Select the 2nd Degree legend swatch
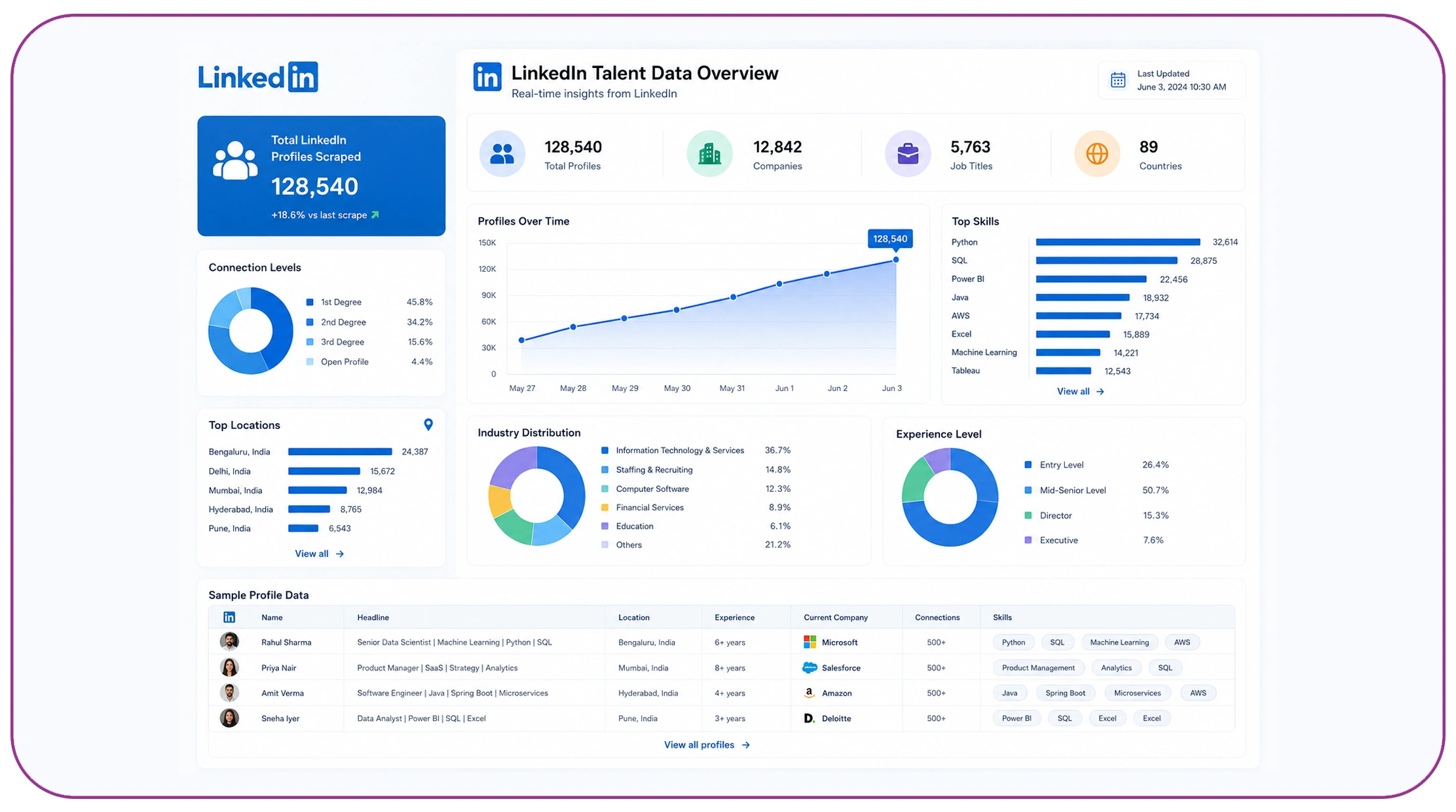Viewport: 1456px width, 812px height. click(310, 322)
